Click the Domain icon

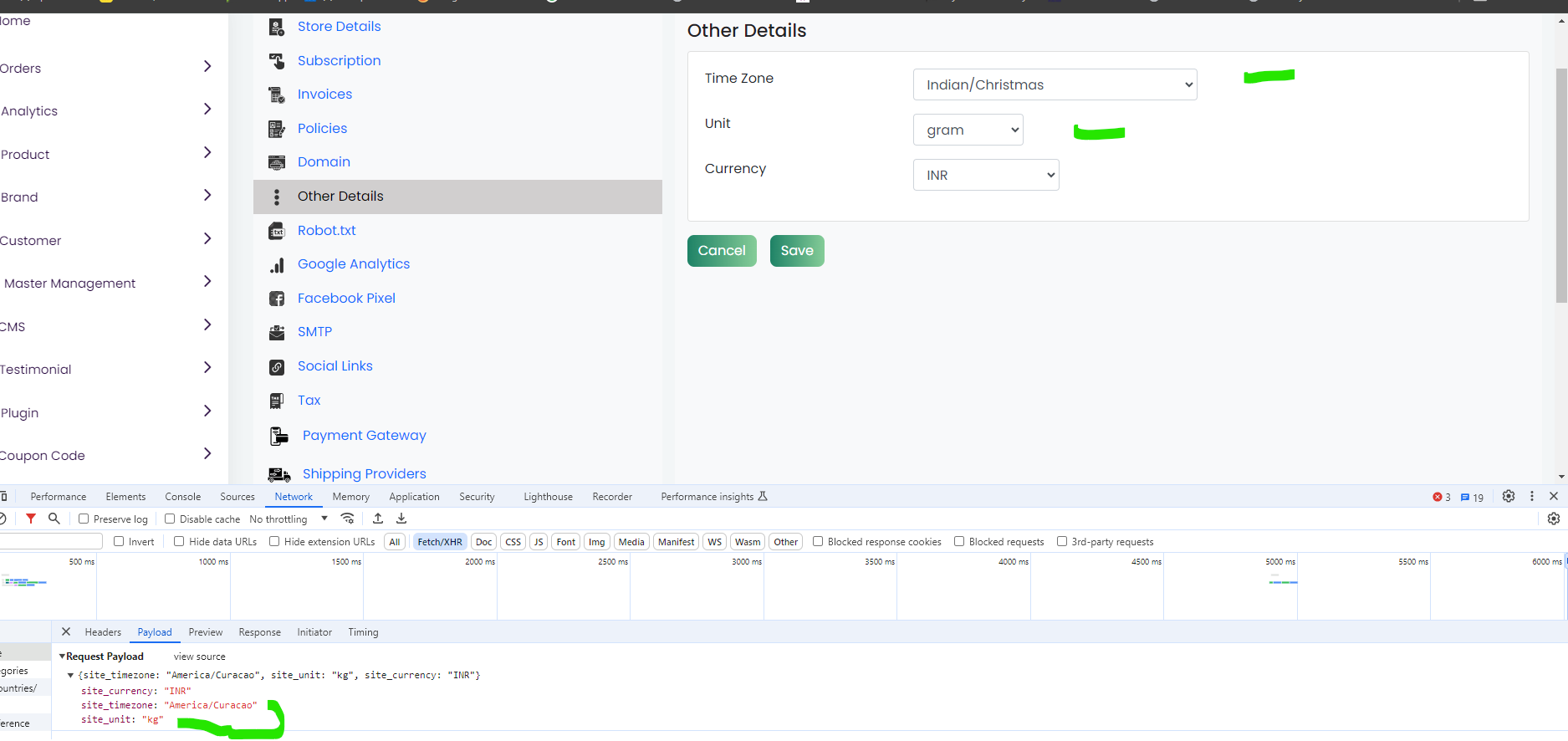point(277,162)
